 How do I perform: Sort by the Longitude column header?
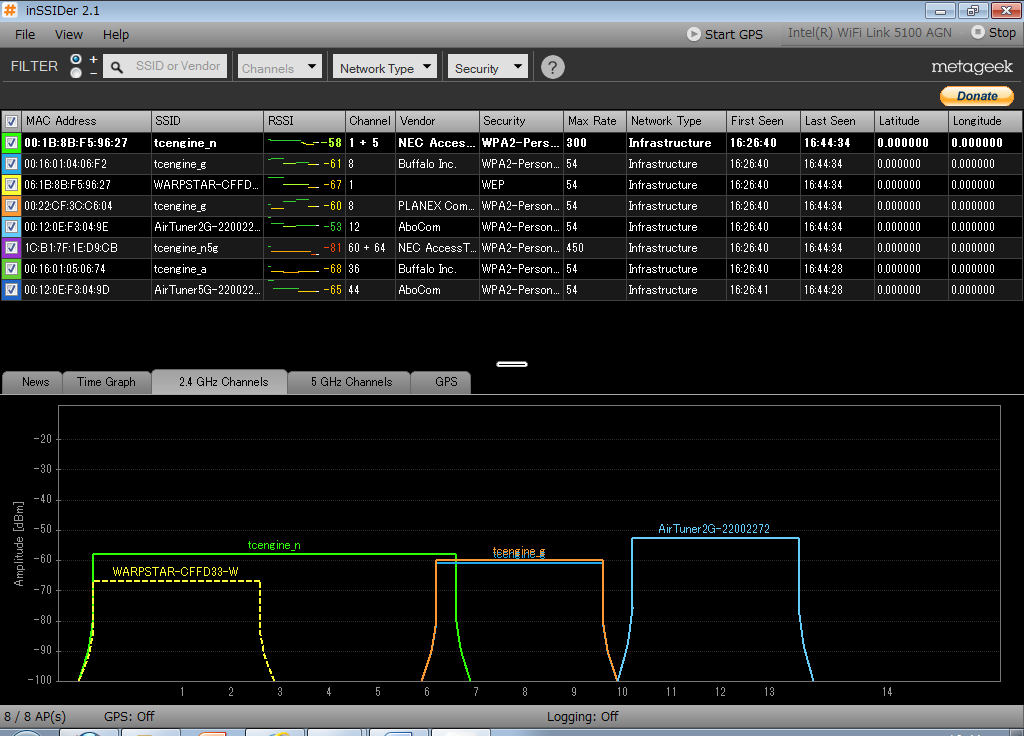(985, 121)
